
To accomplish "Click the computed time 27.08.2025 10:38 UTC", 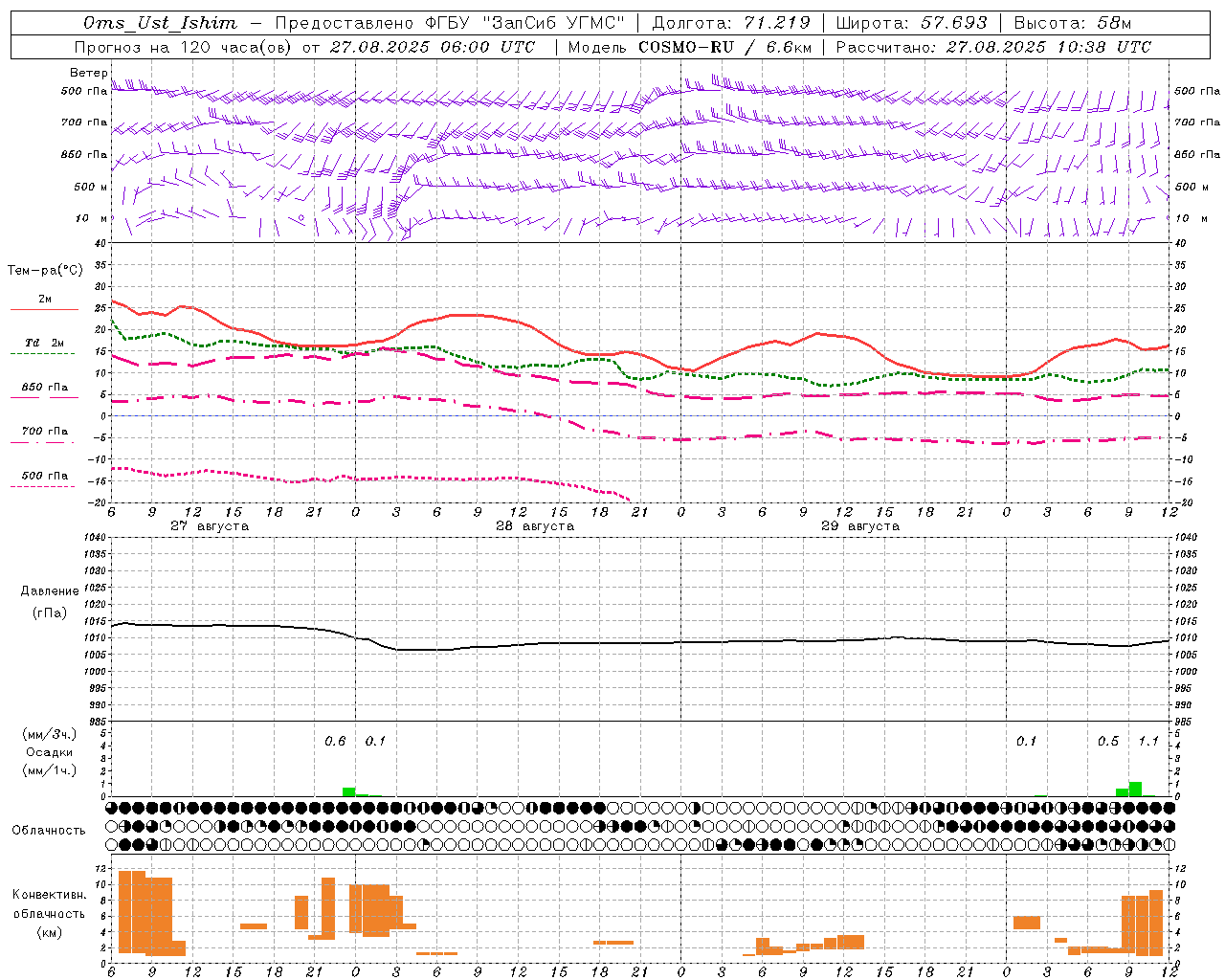I will (1048, 47).
